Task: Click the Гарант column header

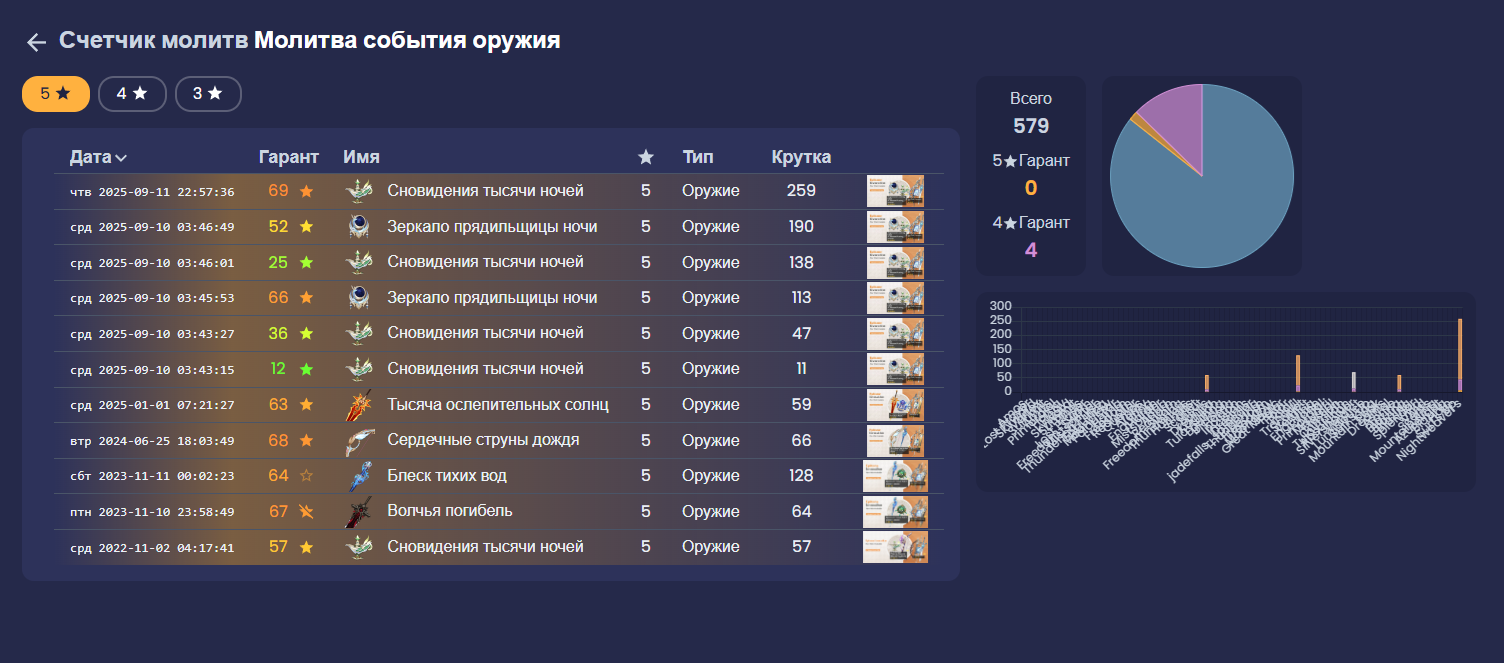Action: [288, 157]
